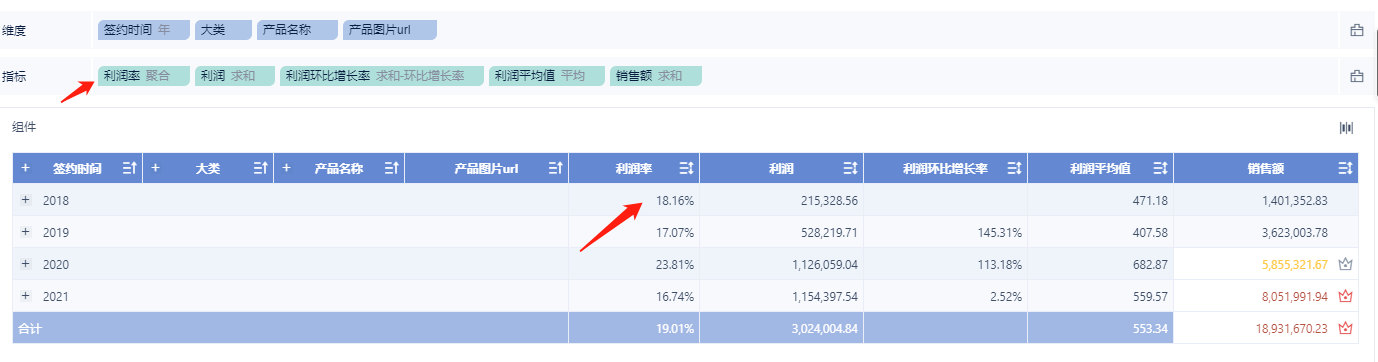The width and height of the screenshot is (1378, 362).
Task: Click the sort icon on 签约时间 column
Action: point(129,168)
